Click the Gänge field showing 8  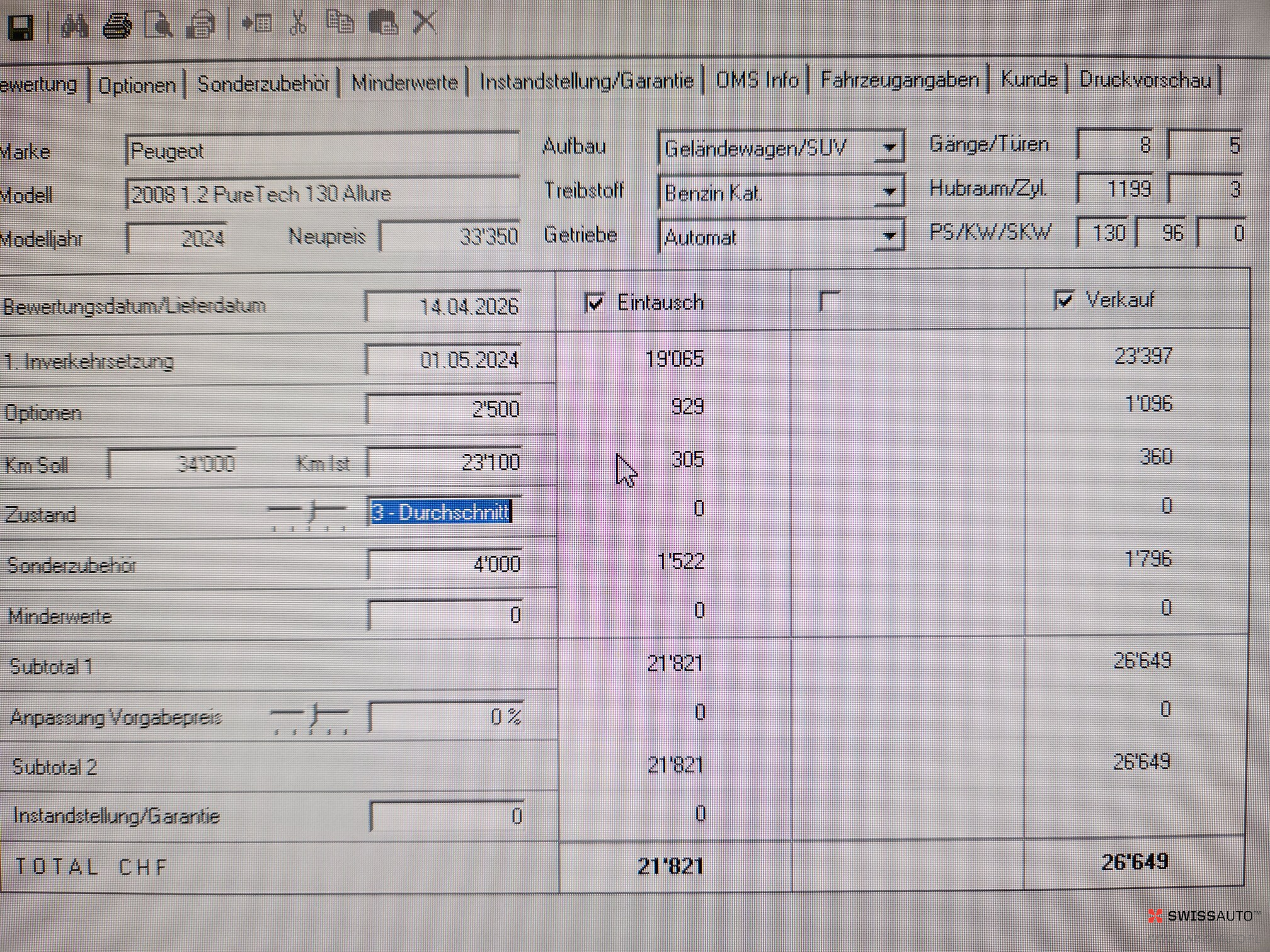tap(1116, 145)
